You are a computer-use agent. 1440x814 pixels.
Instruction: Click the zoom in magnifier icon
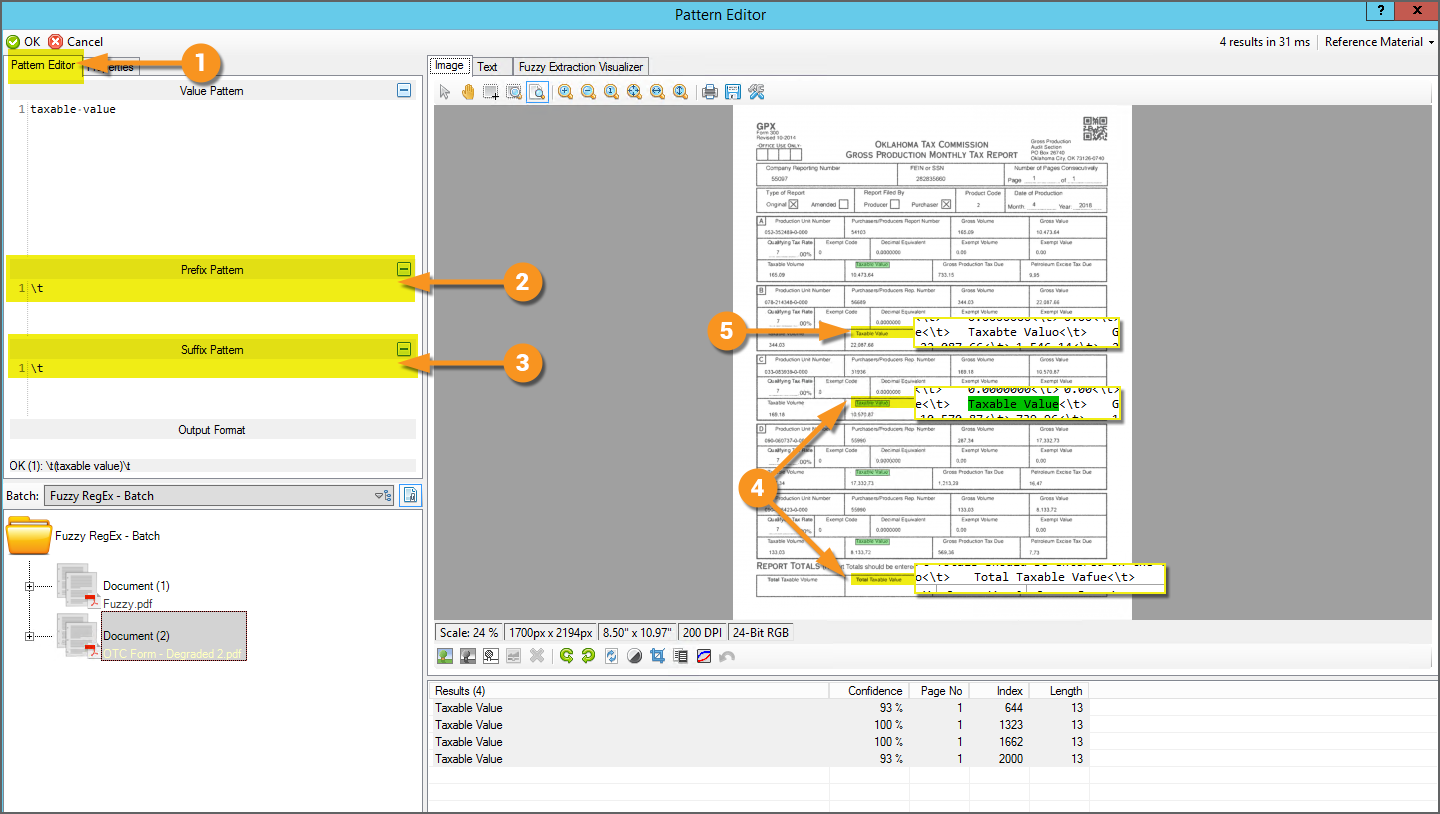[565, 92]
